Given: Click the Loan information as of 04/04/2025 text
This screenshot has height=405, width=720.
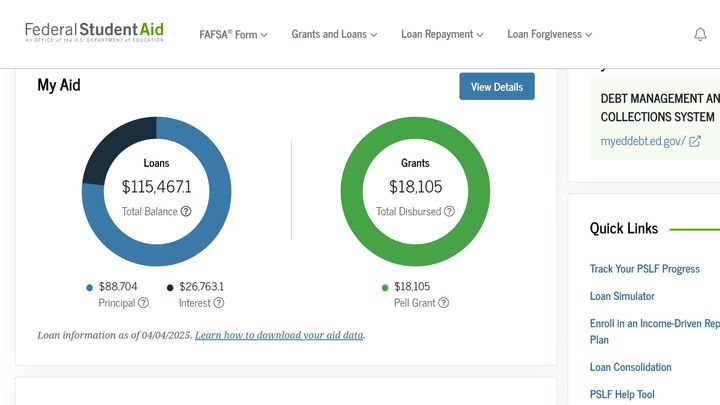Looking at the screenshot, I should click(x=115, y=335).
